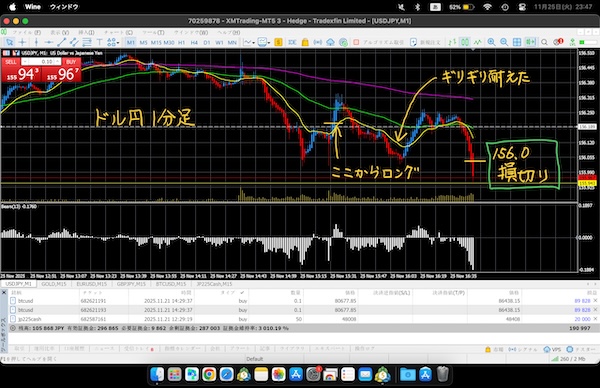600x388 pixels.
Task: Click the algo trading toggle button
Action: tap(378, 42)
